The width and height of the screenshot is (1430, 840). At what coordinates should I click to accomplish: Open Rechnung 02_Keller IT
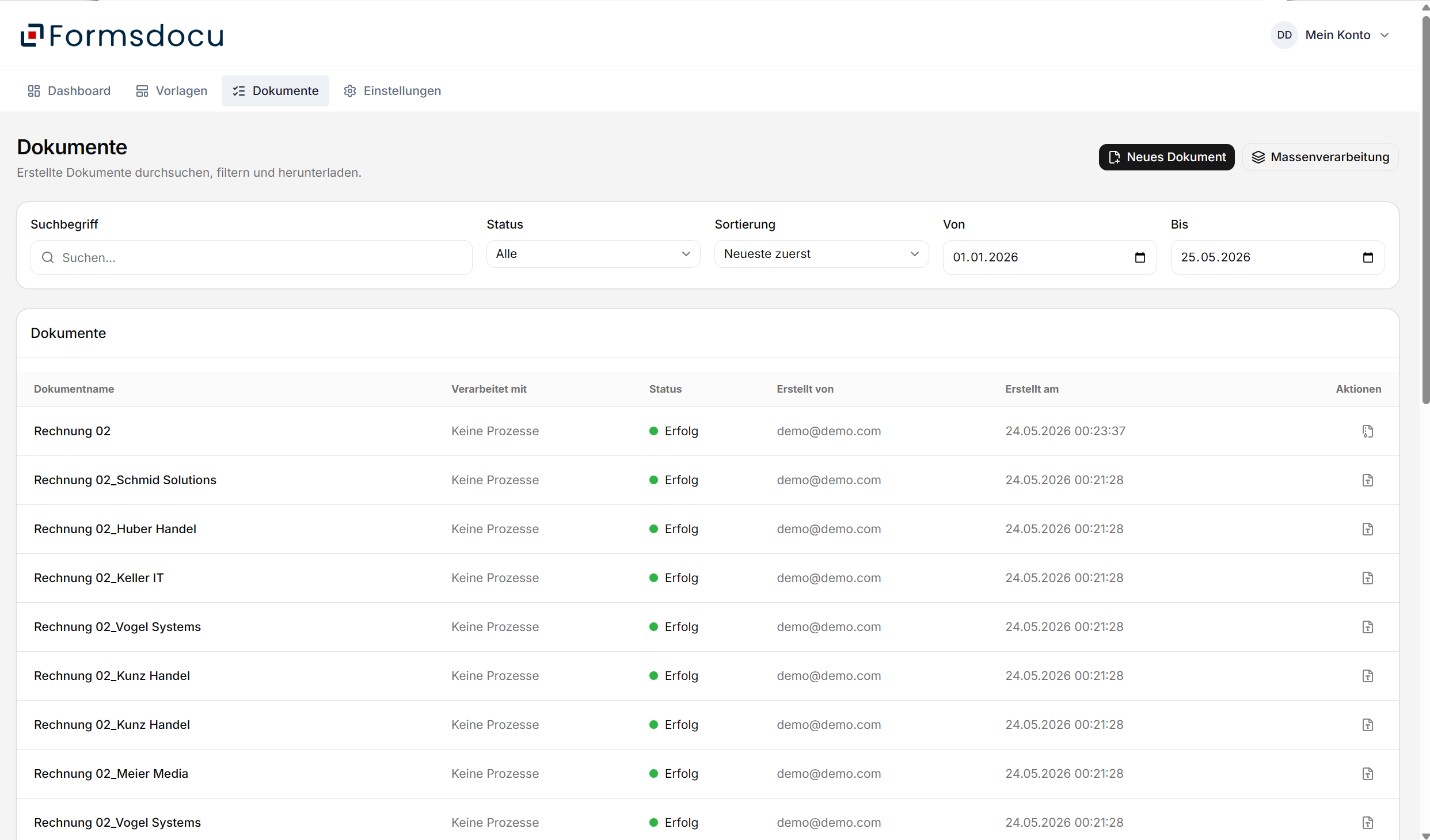point(98,578)
